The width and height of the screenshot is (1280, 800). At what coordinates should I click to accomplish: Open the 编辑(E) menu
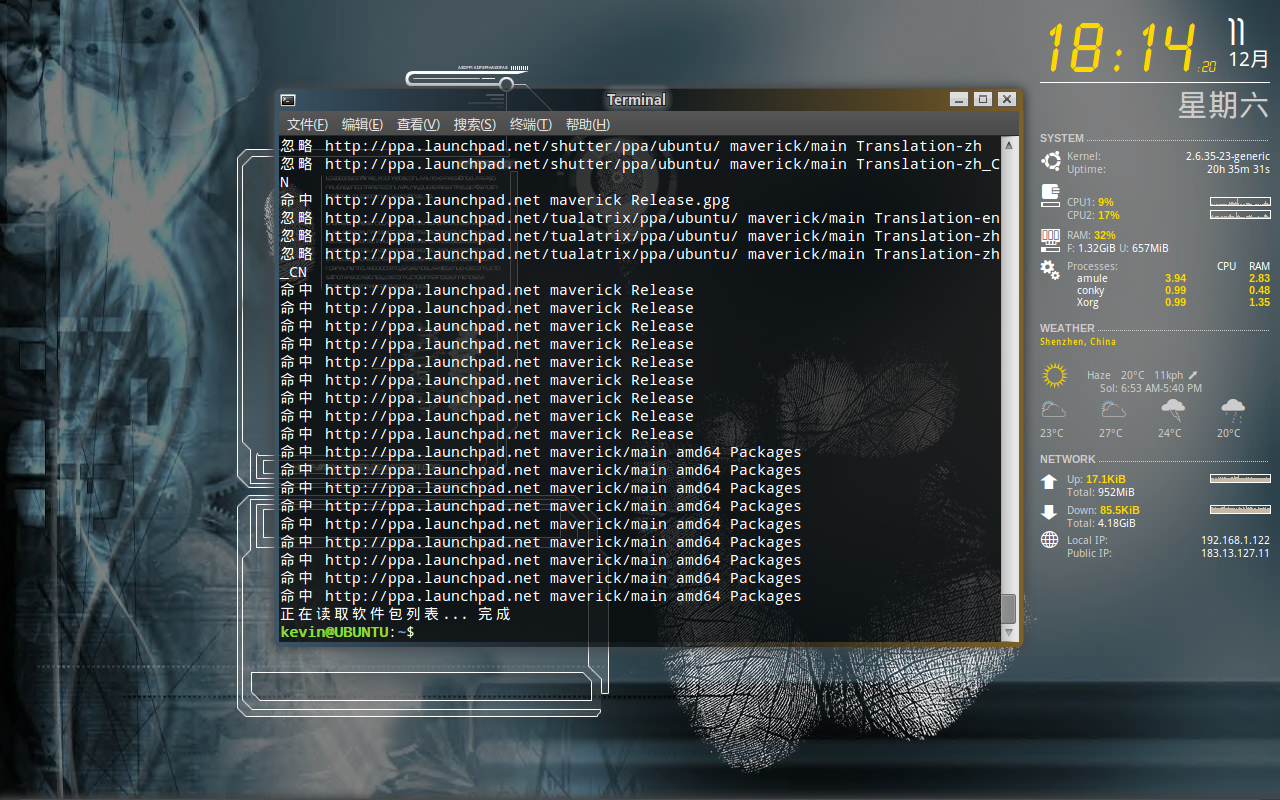click(362, 124)
